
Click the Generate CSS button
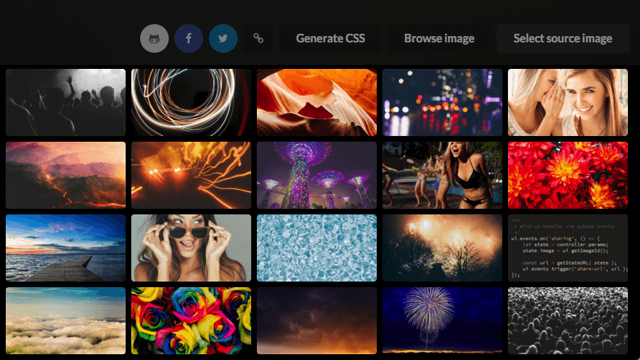(x=330, y=38)
